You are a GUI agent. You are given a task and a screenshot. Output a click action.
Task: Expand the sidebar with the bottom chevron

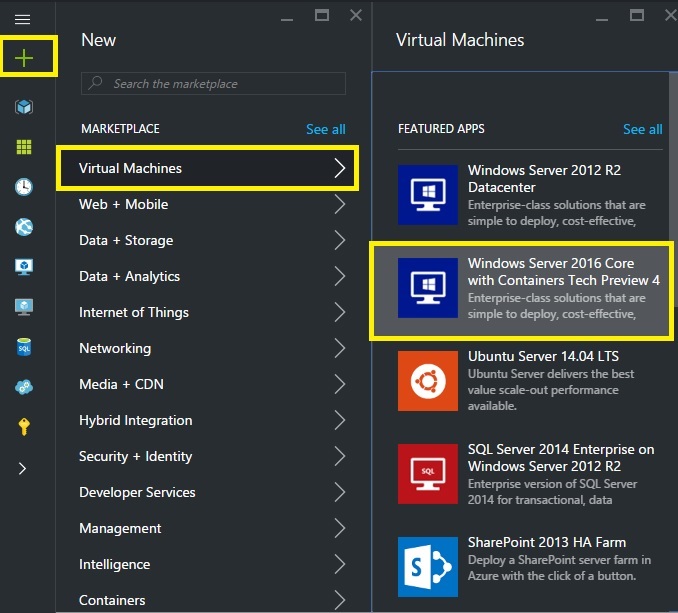point(23,468)
